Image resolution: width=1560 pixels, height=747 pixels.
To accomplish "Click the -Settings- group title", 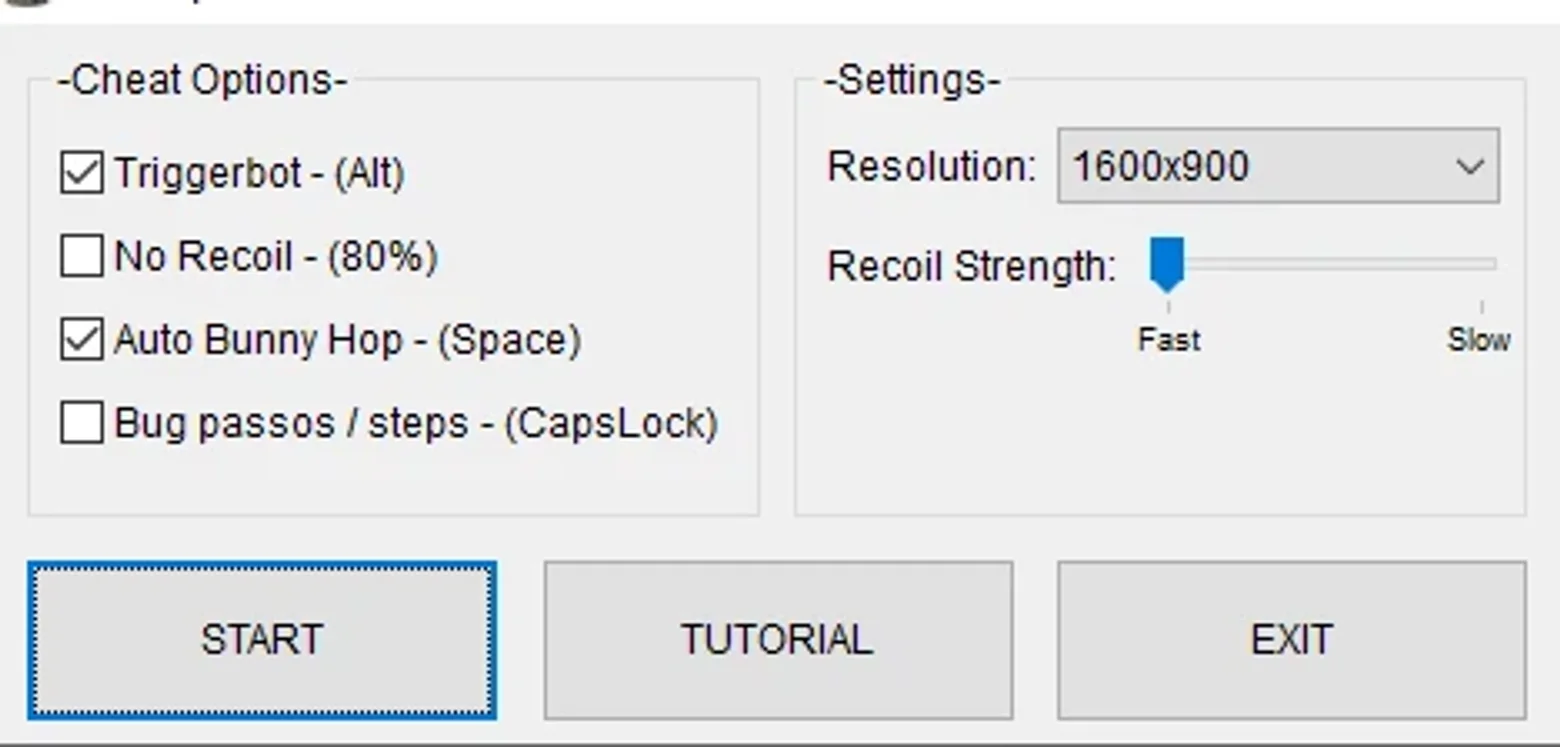I will click(912, 80).
